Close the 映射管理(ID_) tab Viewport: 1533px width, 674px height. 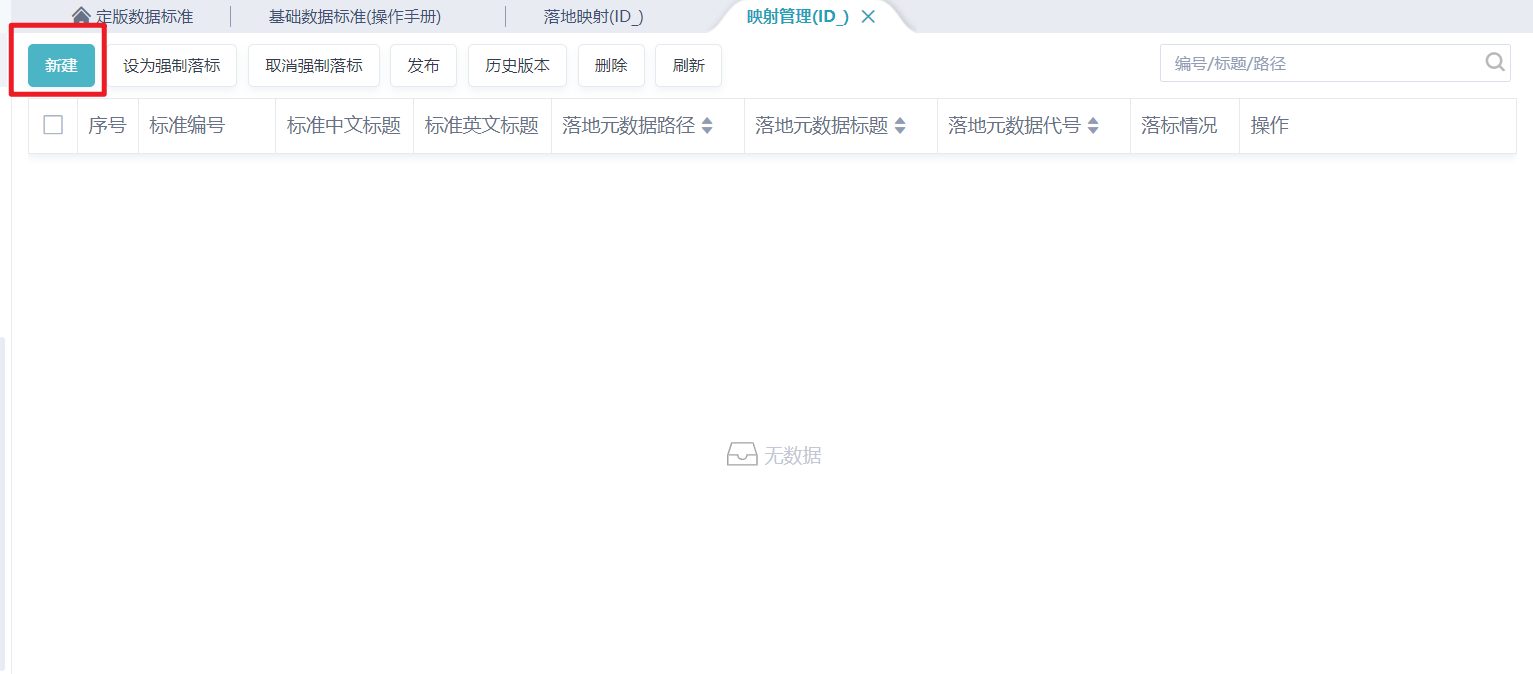click(x=866, y=16)
